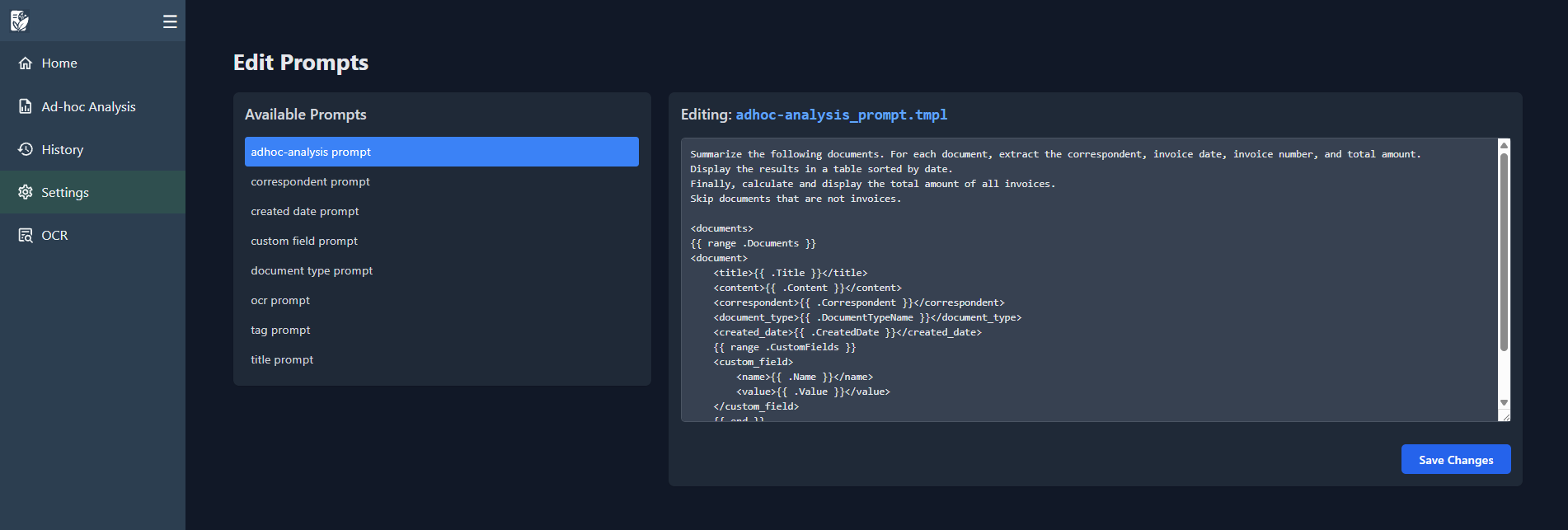This screenshot has width=1568, height=530.
Task: Collapse sidebar with hamburger menu icon
Action: (x=170, y=21)
